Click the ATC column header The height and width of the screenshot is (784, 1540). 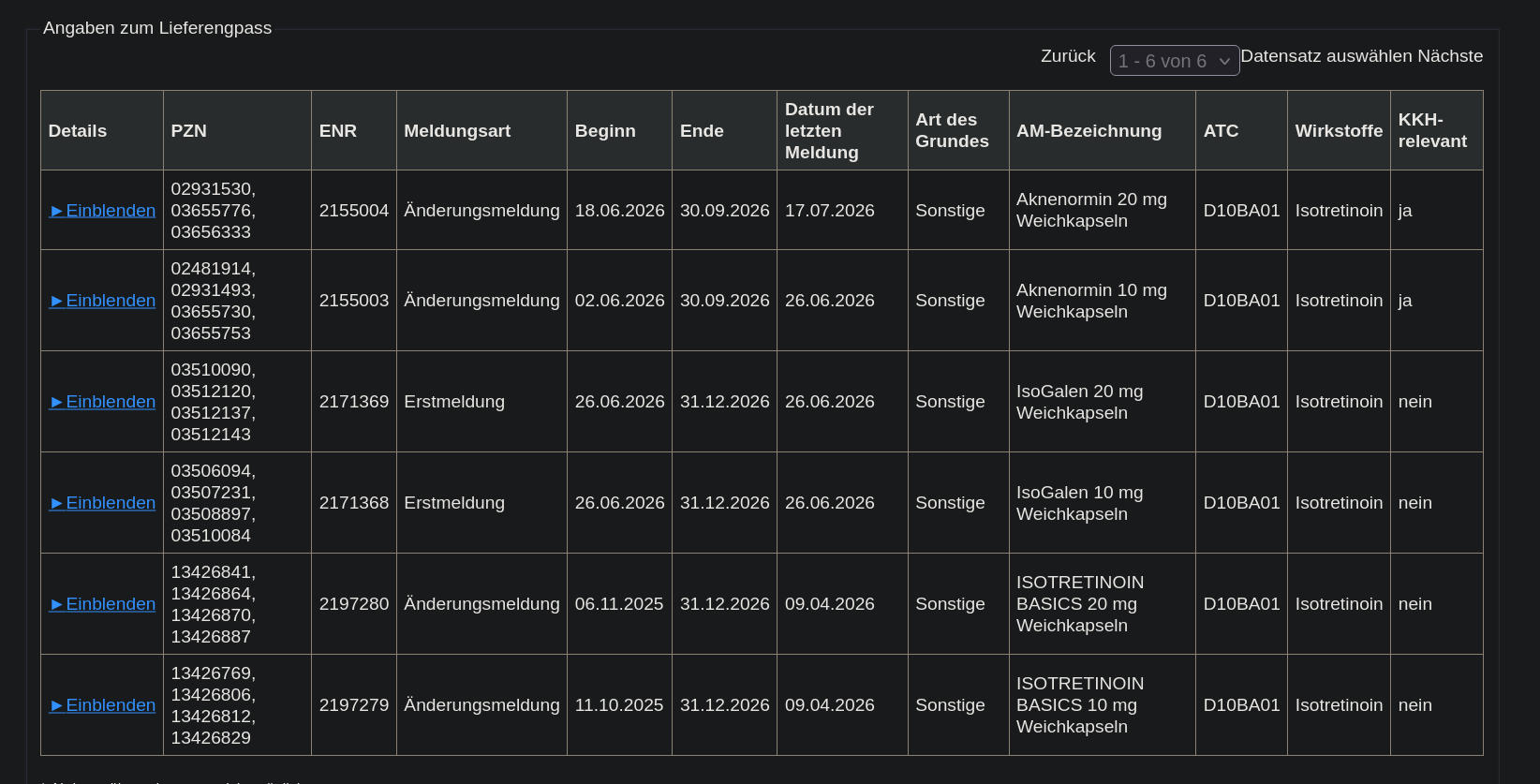pos(1221,131)
